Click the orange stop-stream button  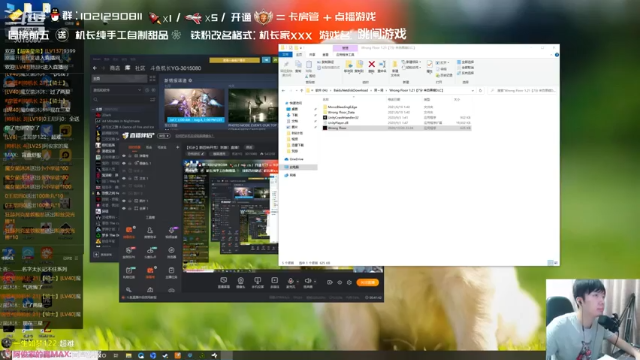pyautogui.click(x=367, y=282)
